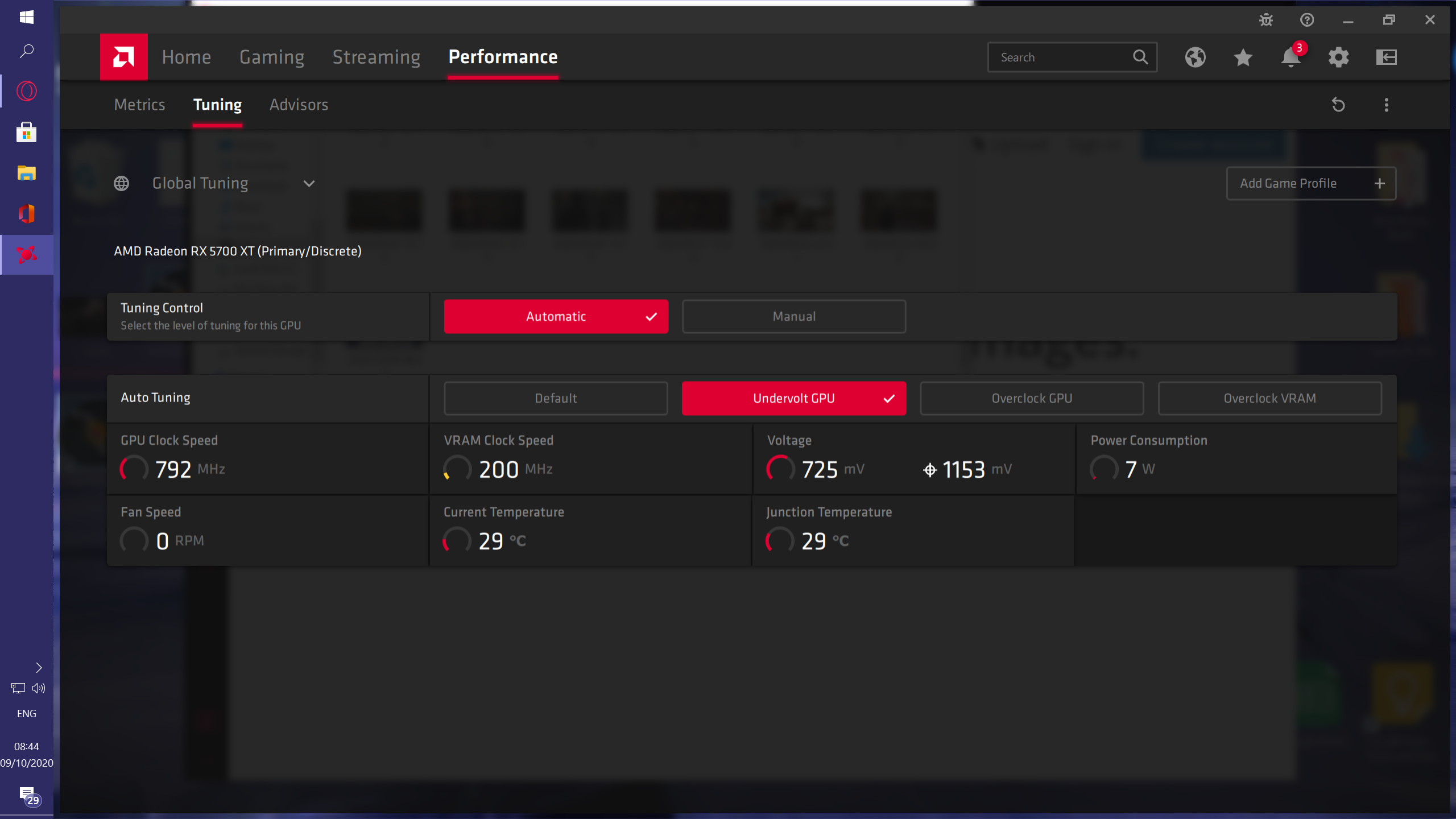1456x819 pixels.
Task: Open the web browser globe icon
Action: click(x=1196, y=57)
